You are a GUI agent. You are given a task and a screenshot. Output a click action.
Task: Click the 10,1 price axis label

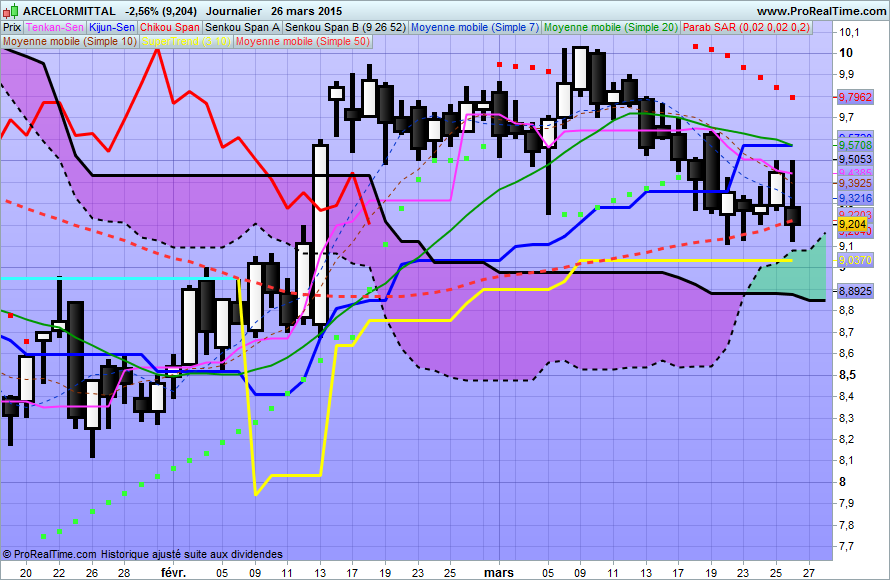coord(848,32)
